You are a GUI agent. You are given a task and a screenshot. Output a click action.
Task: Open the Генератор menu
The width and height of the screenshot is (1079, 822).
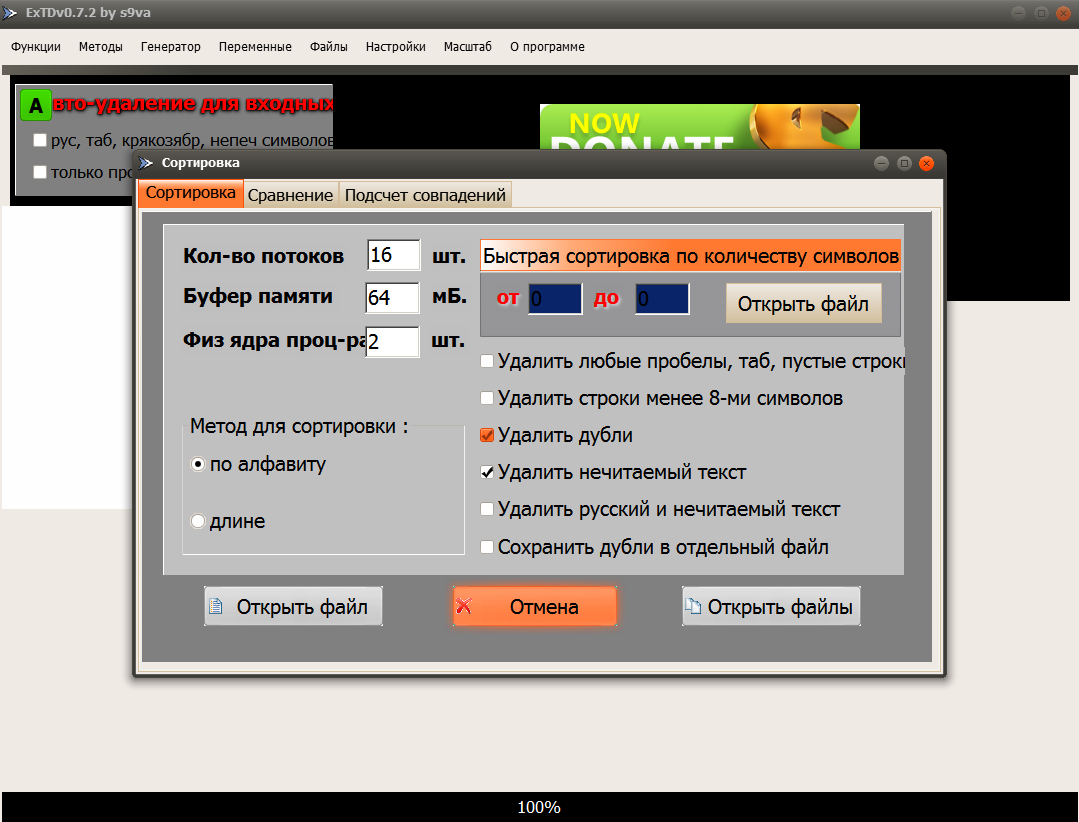[171, 47]
